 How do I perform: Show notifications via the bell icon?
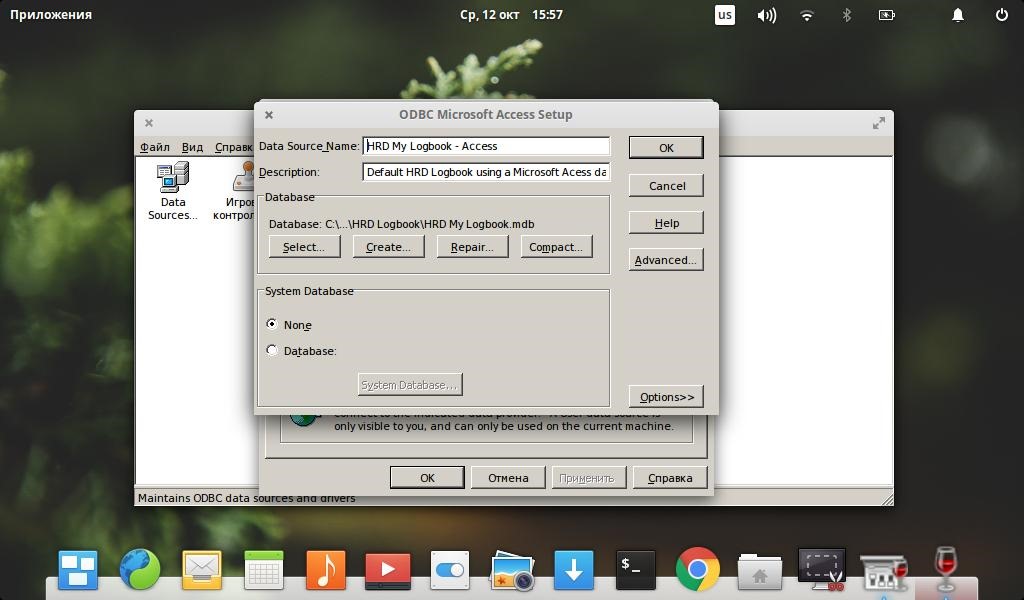(957, 14)
